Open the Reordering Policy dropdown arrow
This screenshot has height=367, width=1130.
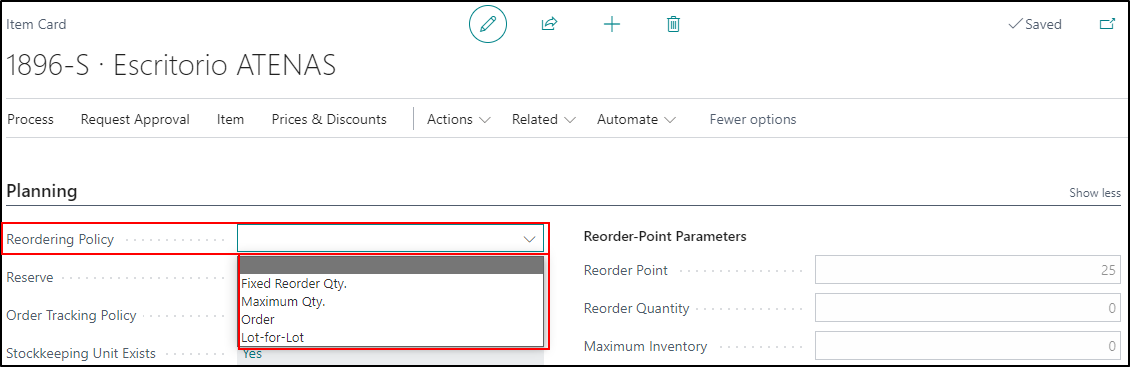[530, 239]
